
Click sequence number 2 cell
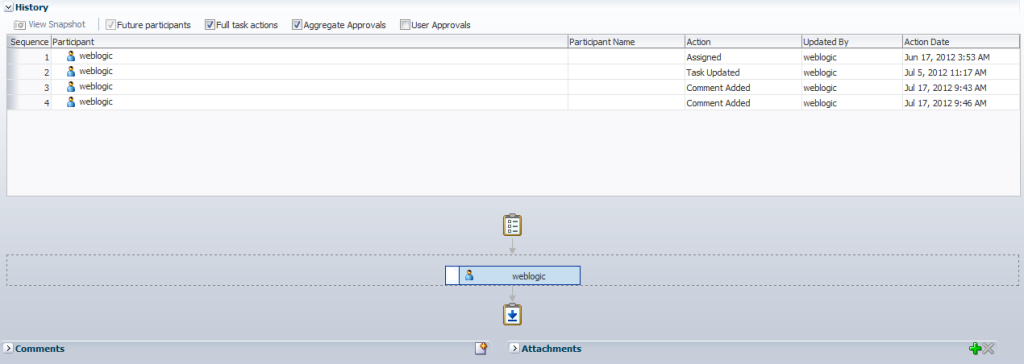tap(30, 72)
